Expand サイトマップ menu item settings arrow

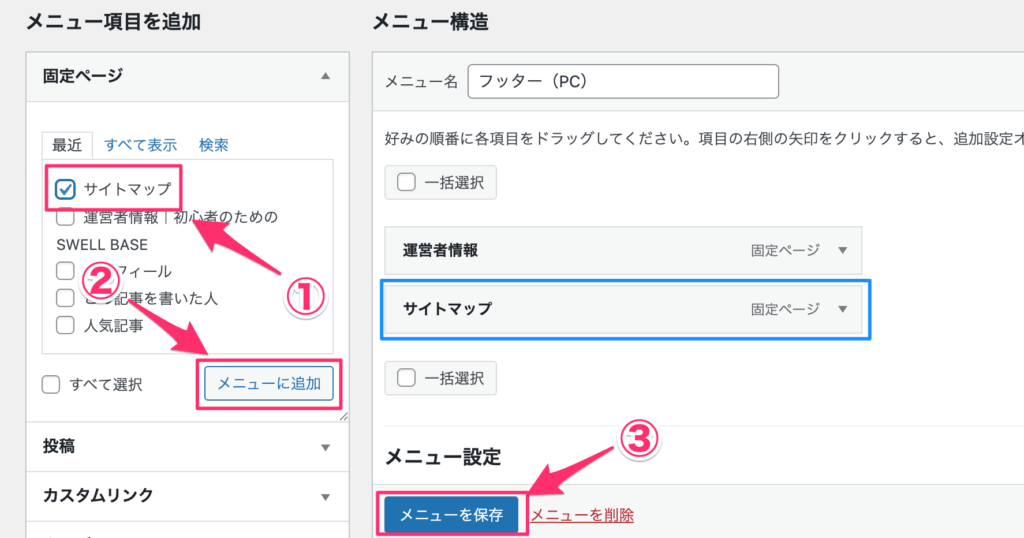pyautogui.click(x=842, y=309)
